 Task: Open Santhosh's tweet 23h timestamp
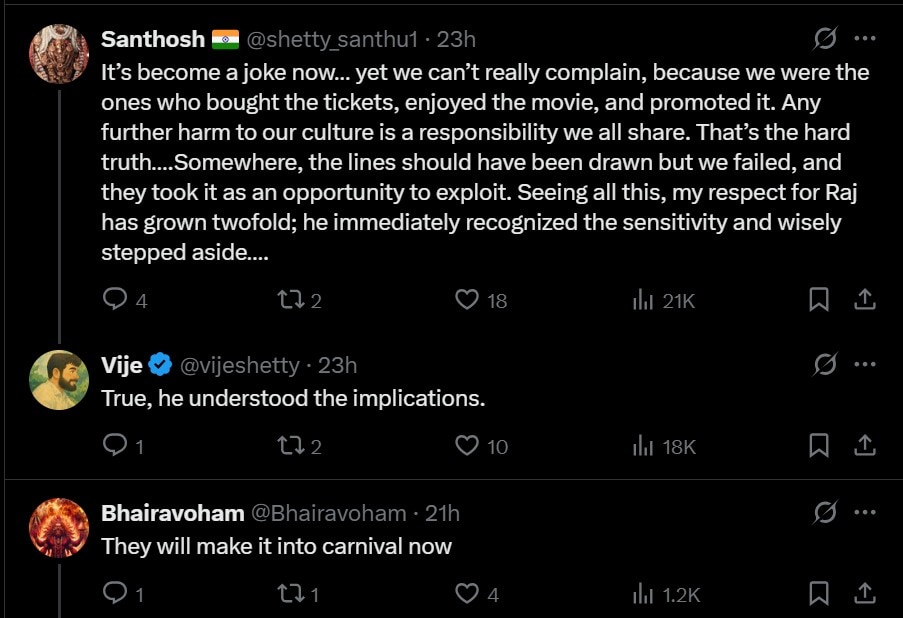457,40
